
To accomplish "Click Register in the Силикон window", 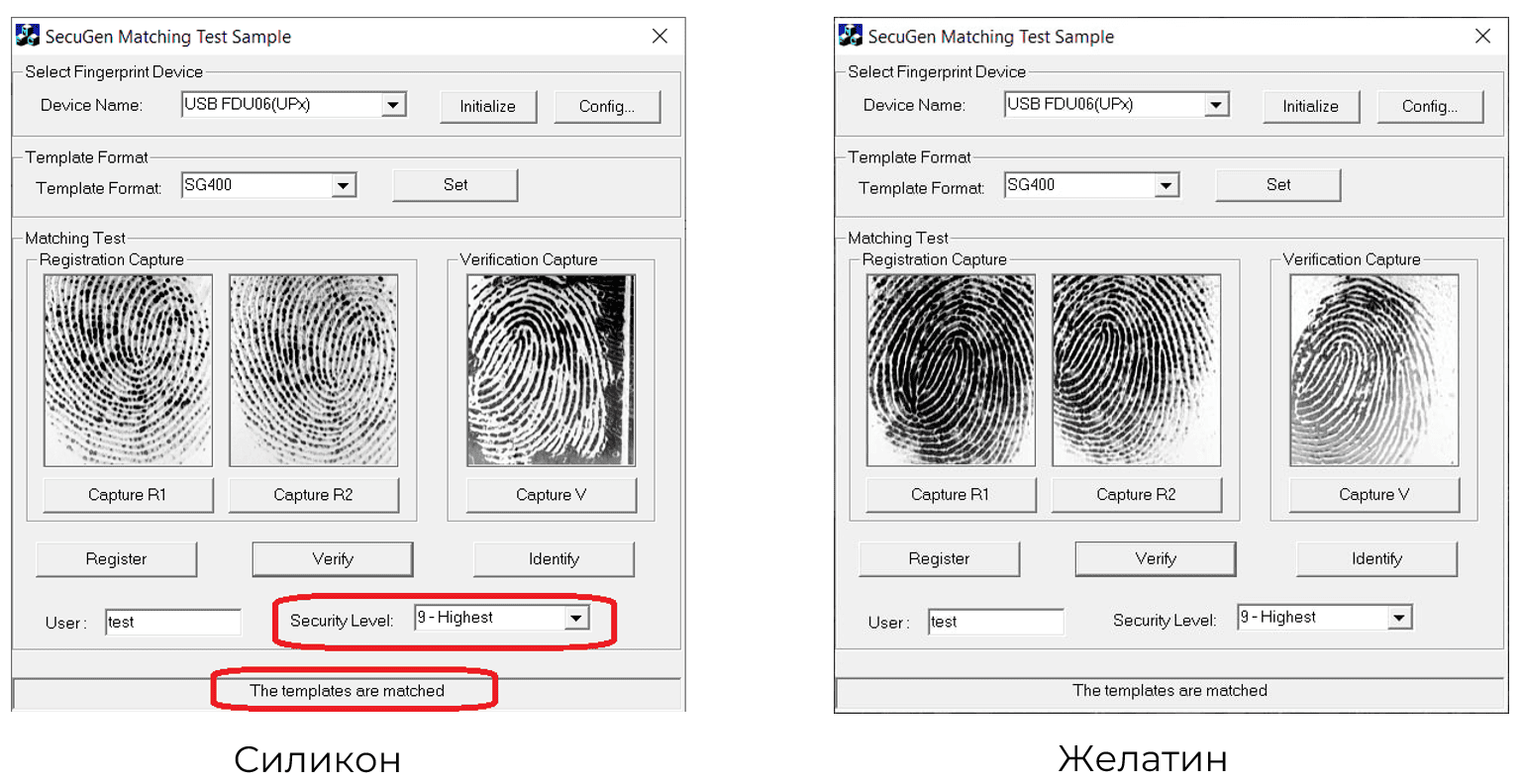I will coord(116,559).
